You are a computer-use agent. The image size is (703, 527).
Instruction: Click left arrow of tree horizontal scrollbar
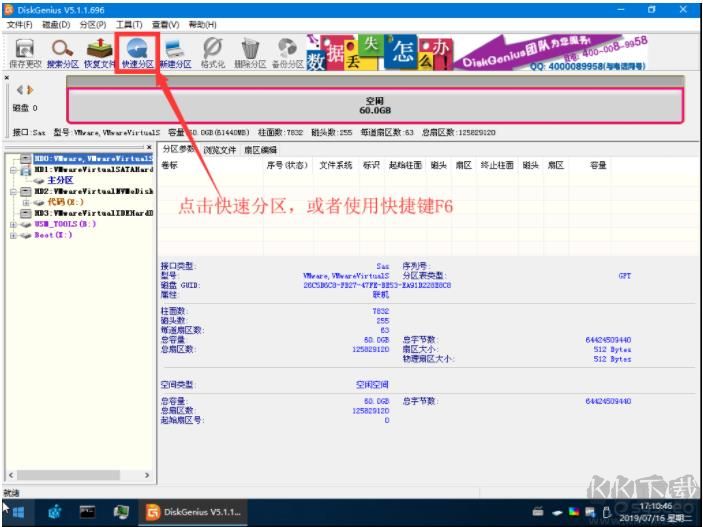point(11,475)
